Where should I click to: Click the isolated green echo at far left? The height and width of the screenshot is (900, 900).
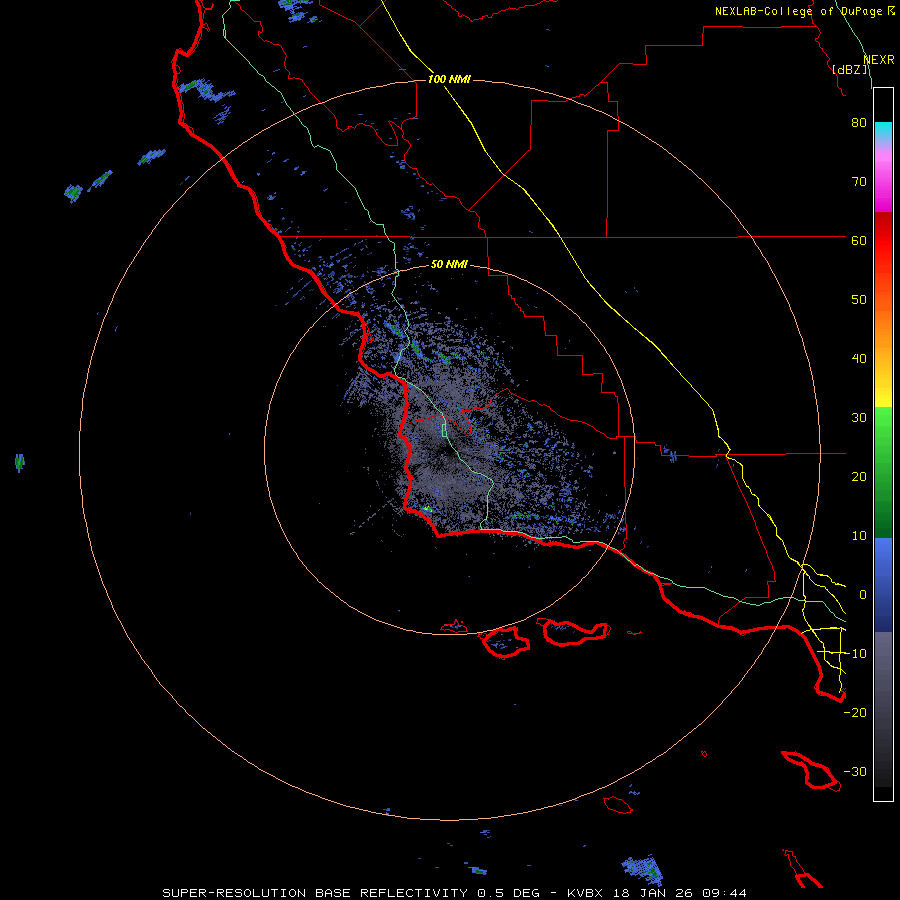(x=20, y=462)
